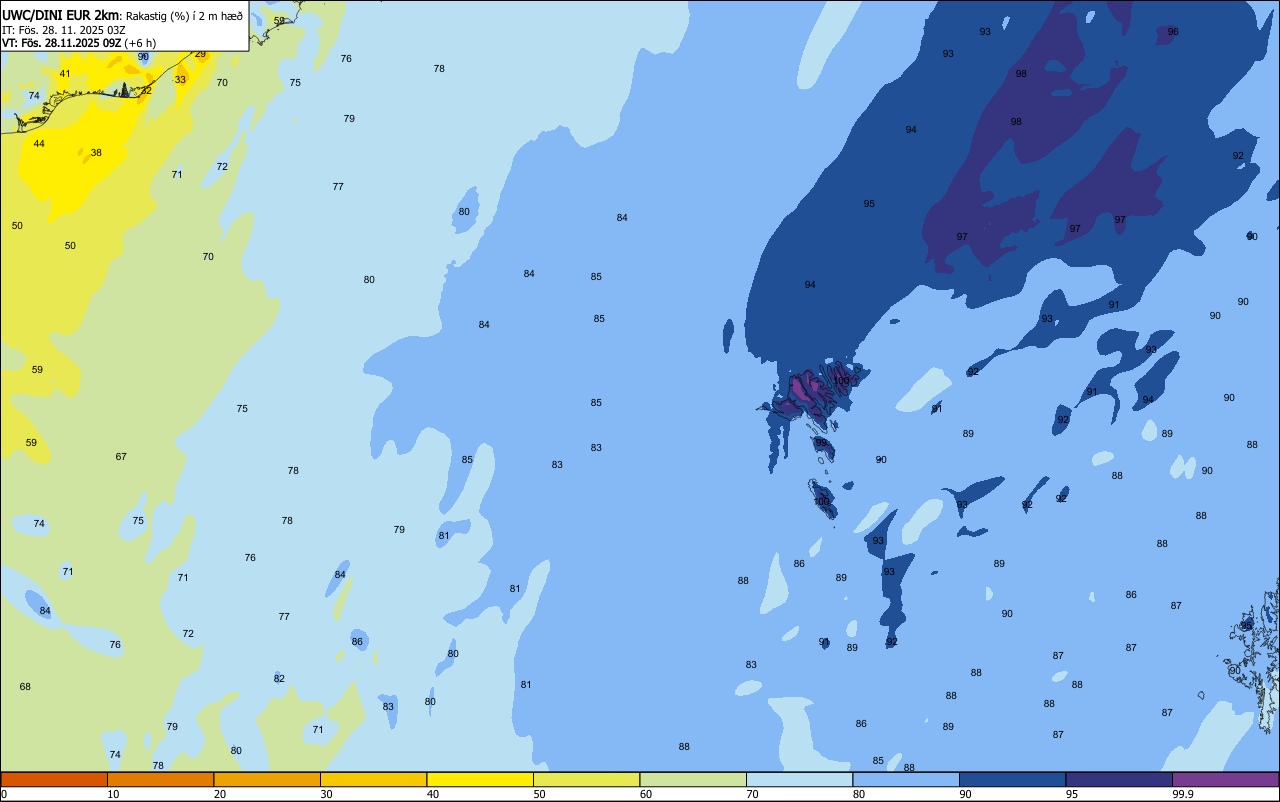Click the legend scale label 0
Screen dimensions: 1280x802
coord(4,794)
